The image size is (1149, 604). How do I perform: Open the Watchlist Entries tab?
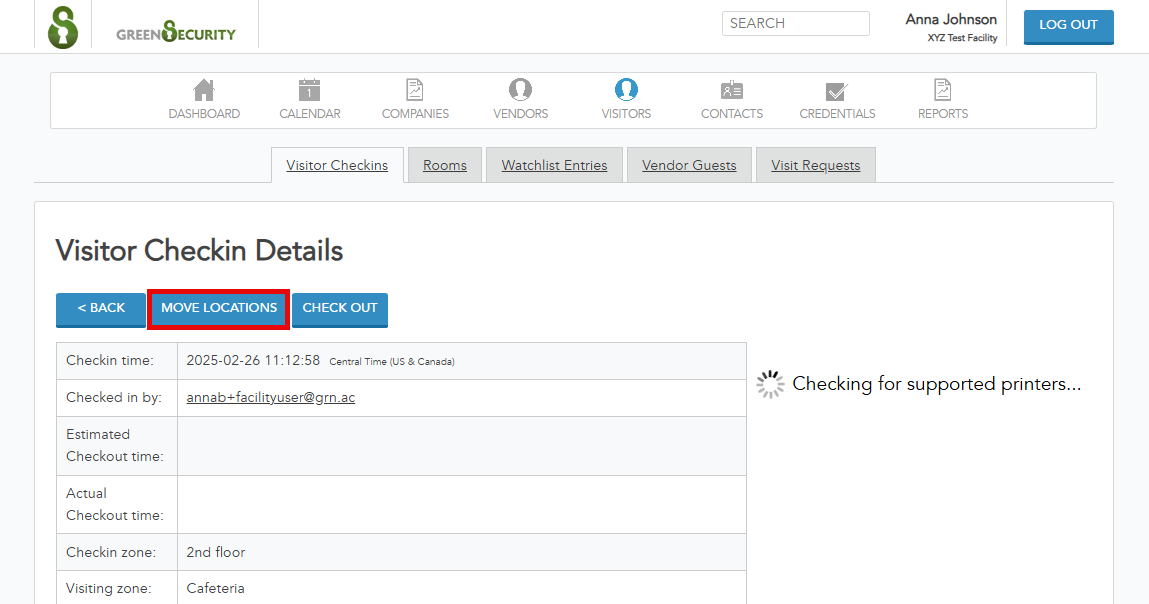tap(554, 165)
